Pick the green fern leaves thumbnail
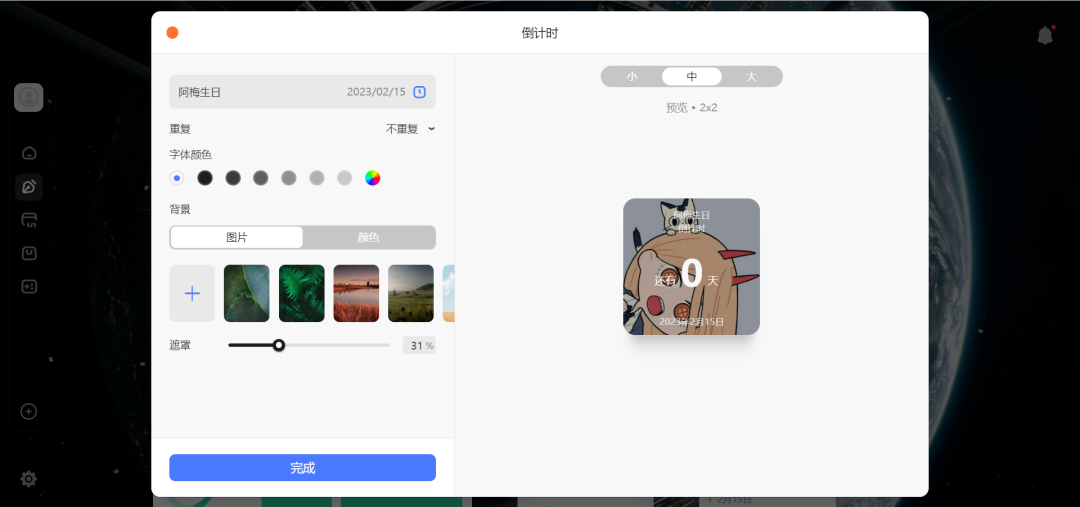This screenshot has width=1080, height=507. point(302,293)
